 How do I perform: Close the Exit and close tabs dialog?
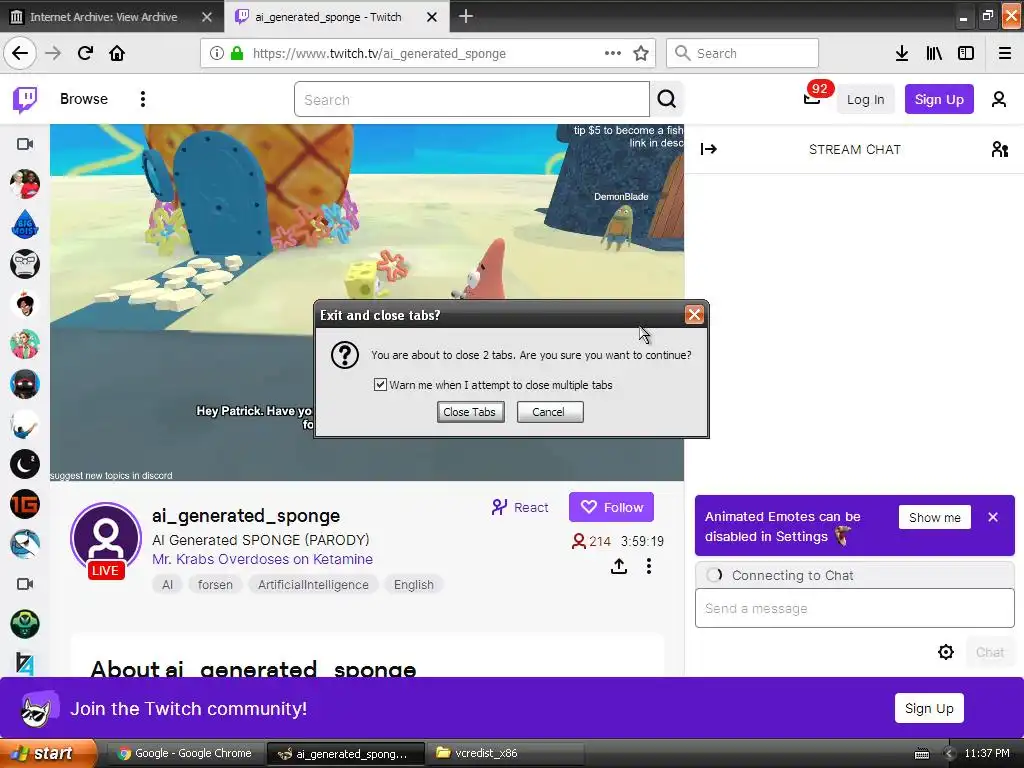click(694, 315)
